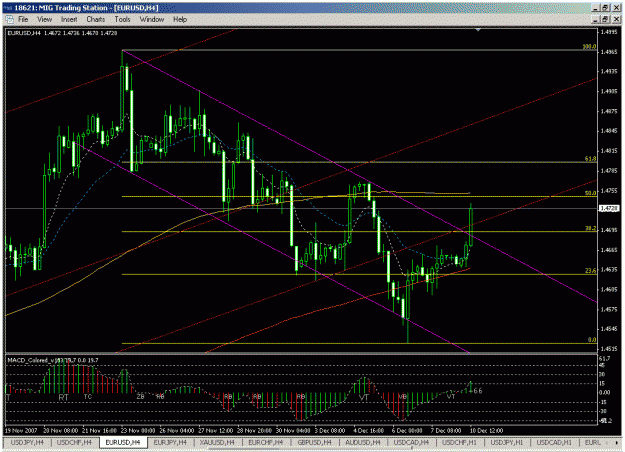Click the 23.6 Fibonacci level label

(590, 271)
